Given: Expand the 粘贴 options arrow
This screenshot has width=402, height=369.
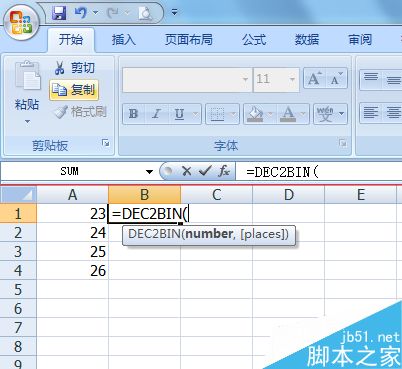Looking at the screenshot, I should coord(27,122).
